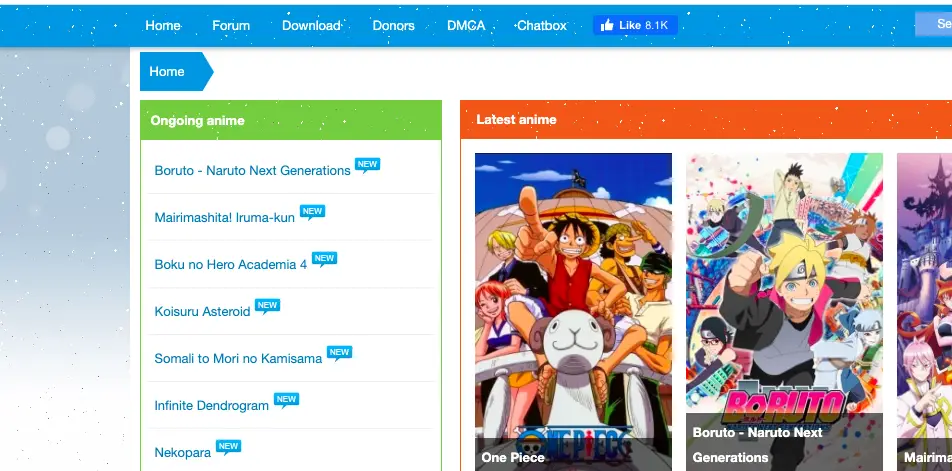Click the Facebook Like 8.1K button

pos(635,25)
